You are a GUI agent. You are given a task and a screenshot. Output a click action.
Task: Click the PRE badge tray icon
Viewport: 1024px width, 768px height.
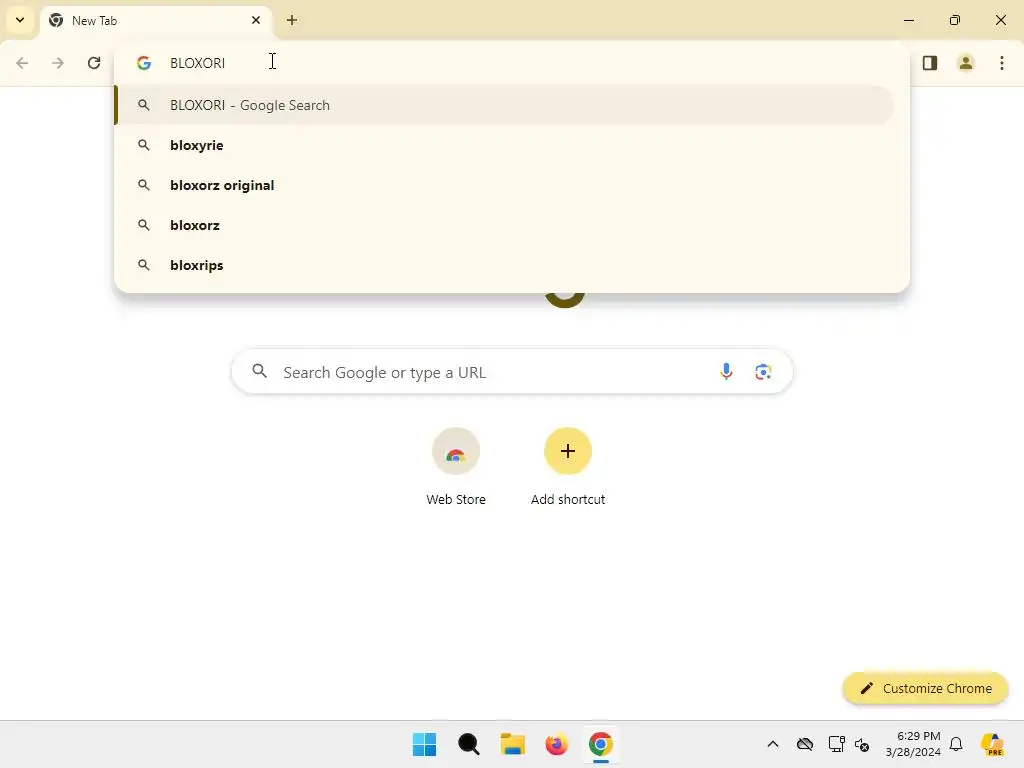(x=992, y=744)
